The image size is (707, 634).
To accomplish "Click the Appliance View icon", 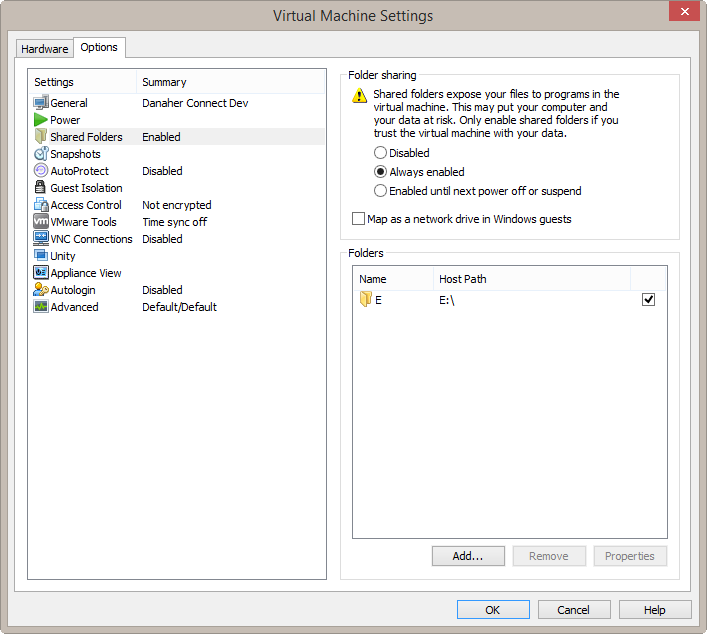I will coord(41,272).
